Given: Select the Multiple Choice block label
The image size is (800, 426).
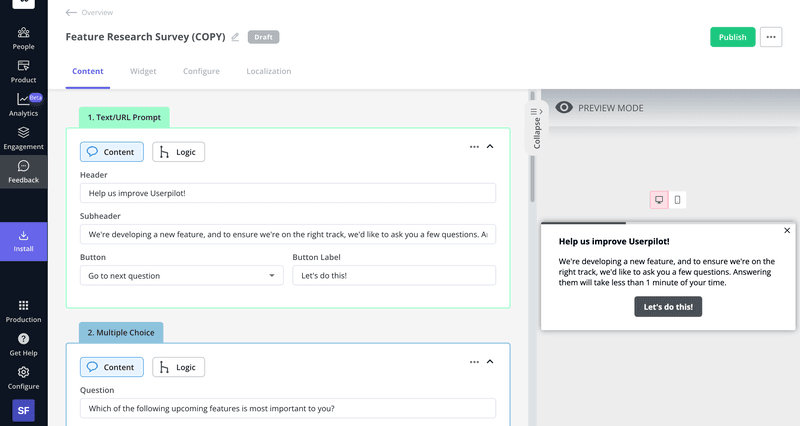Looking at the screenshot, I should (x=121, y=333).
